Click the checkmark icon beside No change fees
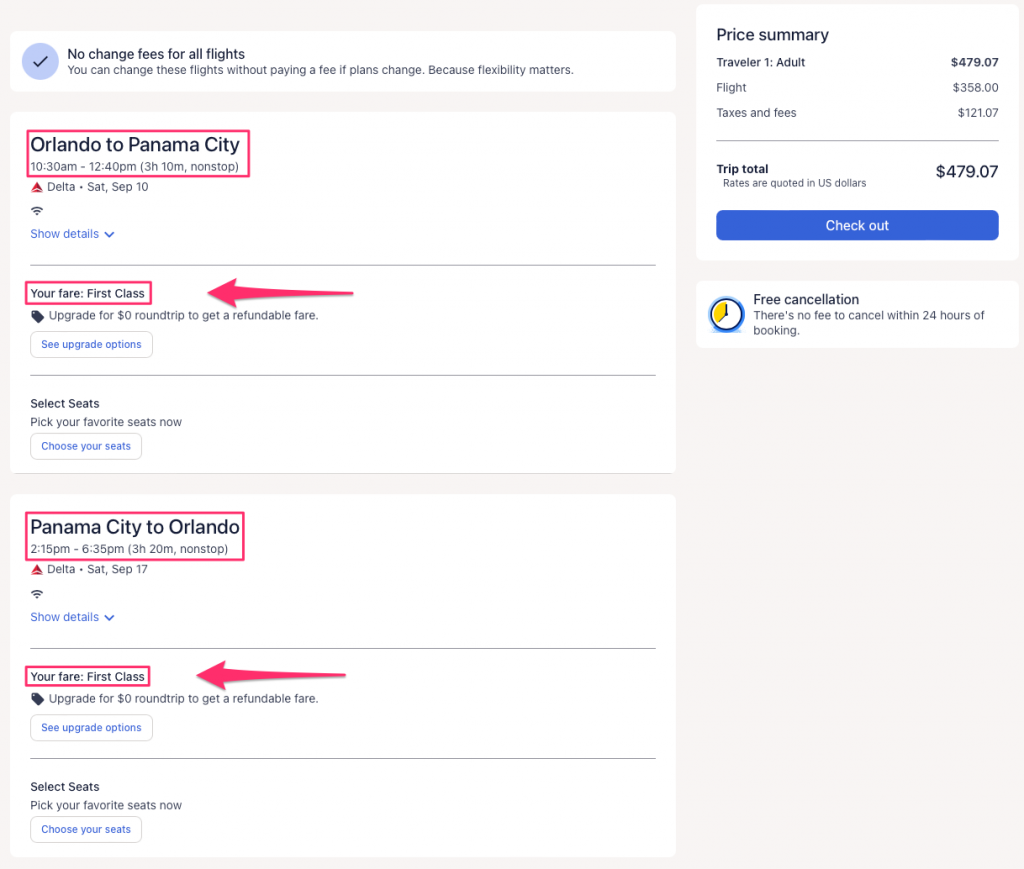The width and height of the screenshot is (1024, 869). point(40,61)
